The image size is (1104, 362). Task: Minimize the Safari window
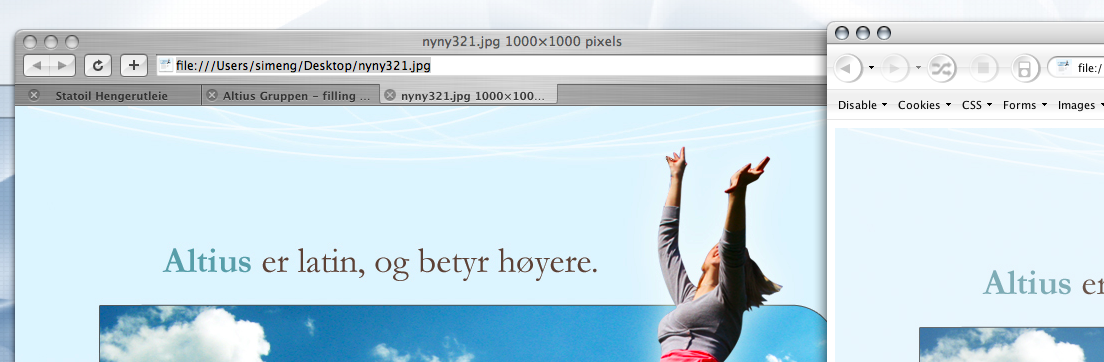[x=51, y=42]
